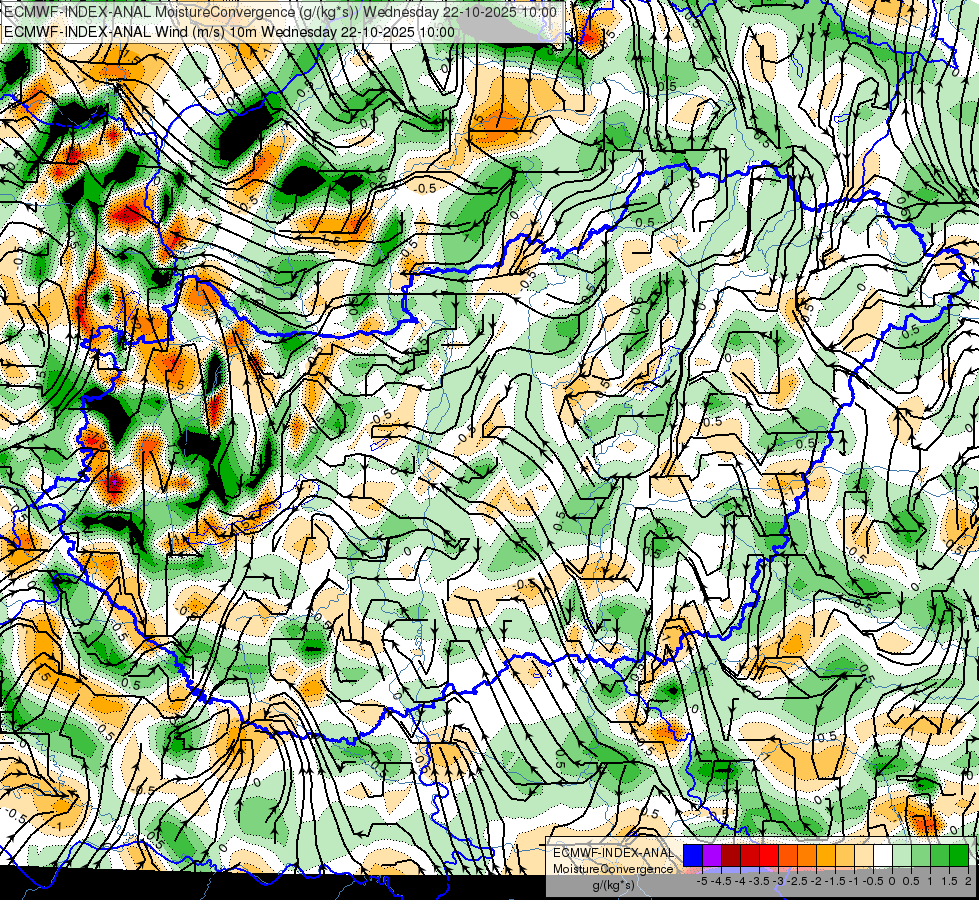Click the -1.5 value on the legend scale
979x900 pixels.
(835, 881)
